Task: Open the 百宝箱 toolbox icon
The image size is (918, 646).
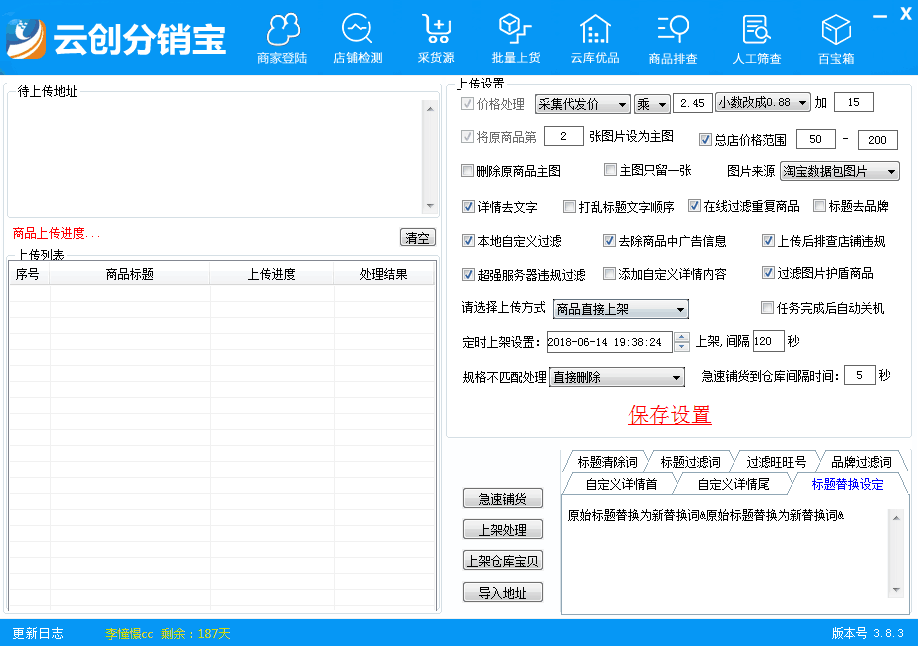Action: (x=836, y=38)
